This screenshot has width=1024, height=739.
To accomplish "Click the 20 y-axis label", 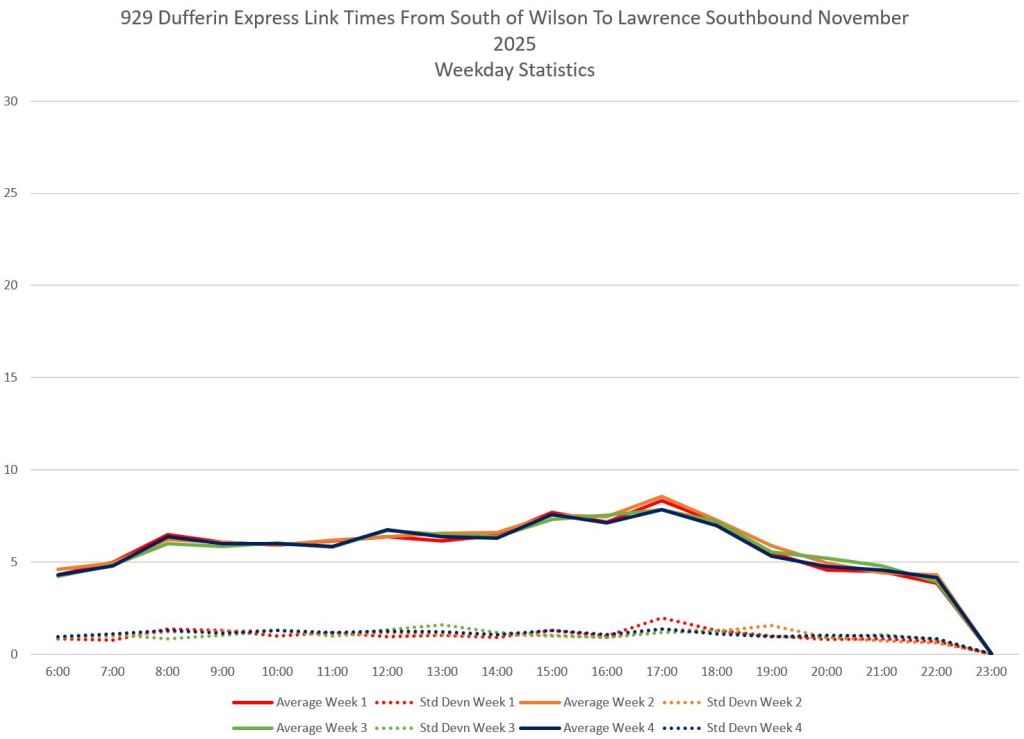I will pos(12,285).
